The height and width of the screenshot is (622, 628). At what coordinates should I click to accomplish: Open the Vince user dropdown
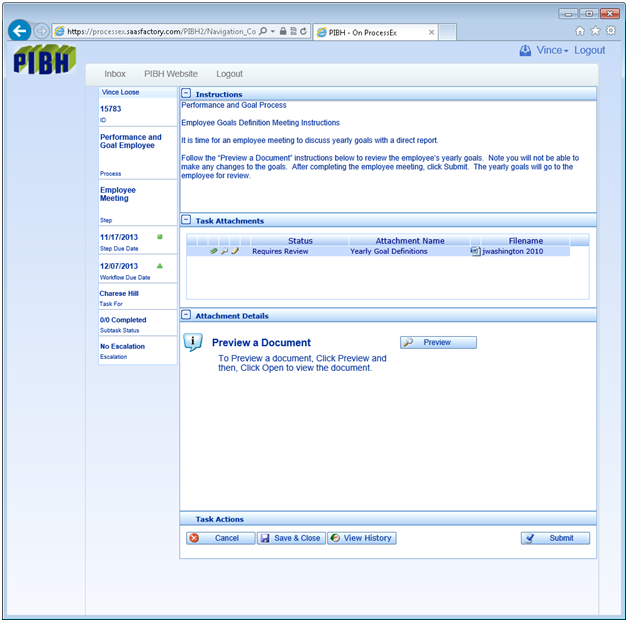click(552, 50)
